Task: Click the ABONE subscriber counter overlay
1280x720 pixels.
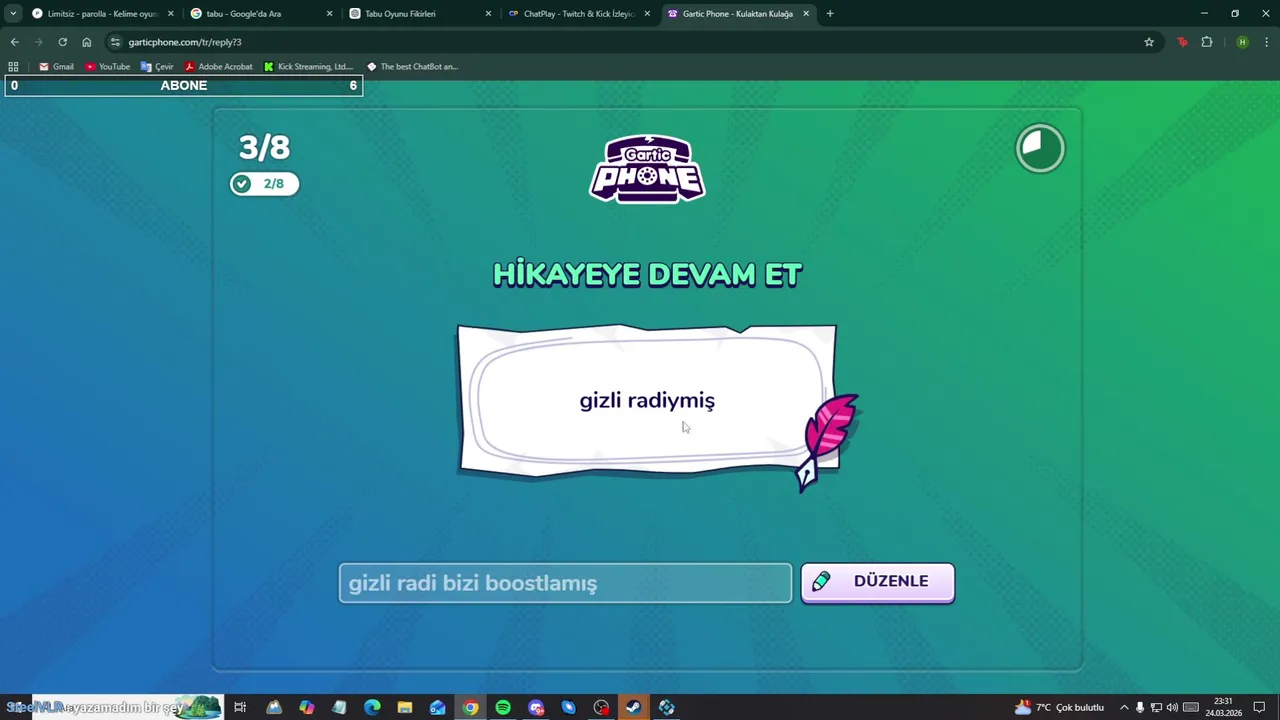Action: [x=183, y=86]
